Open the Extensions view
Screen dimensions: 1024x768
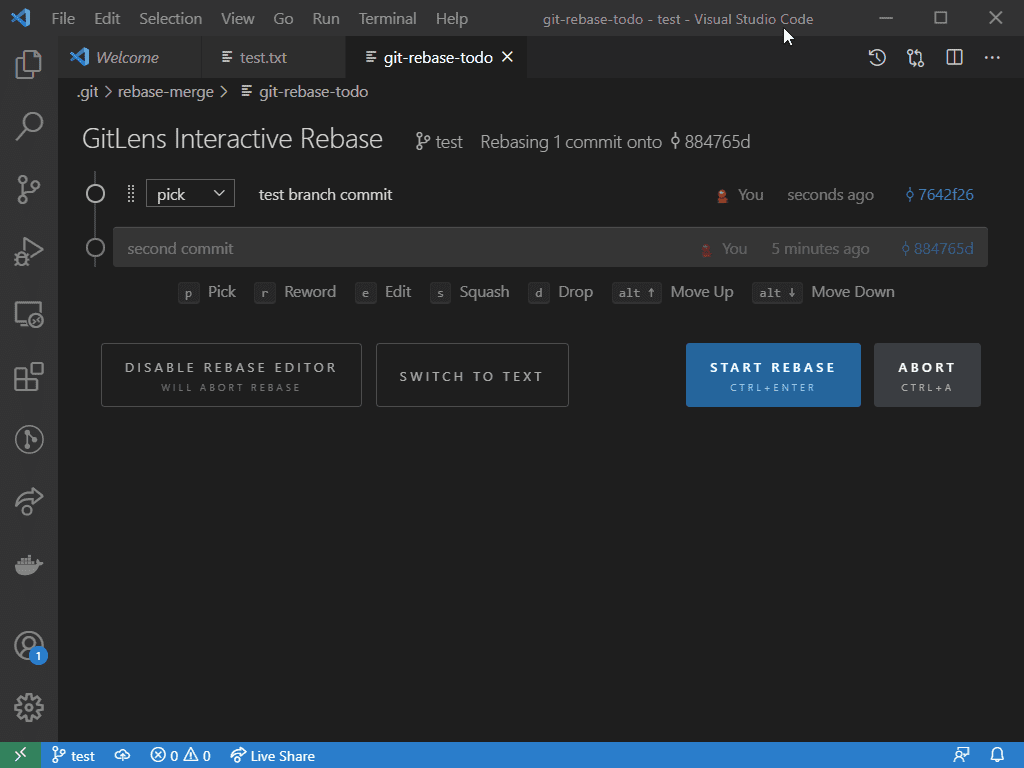pos(28,377)
